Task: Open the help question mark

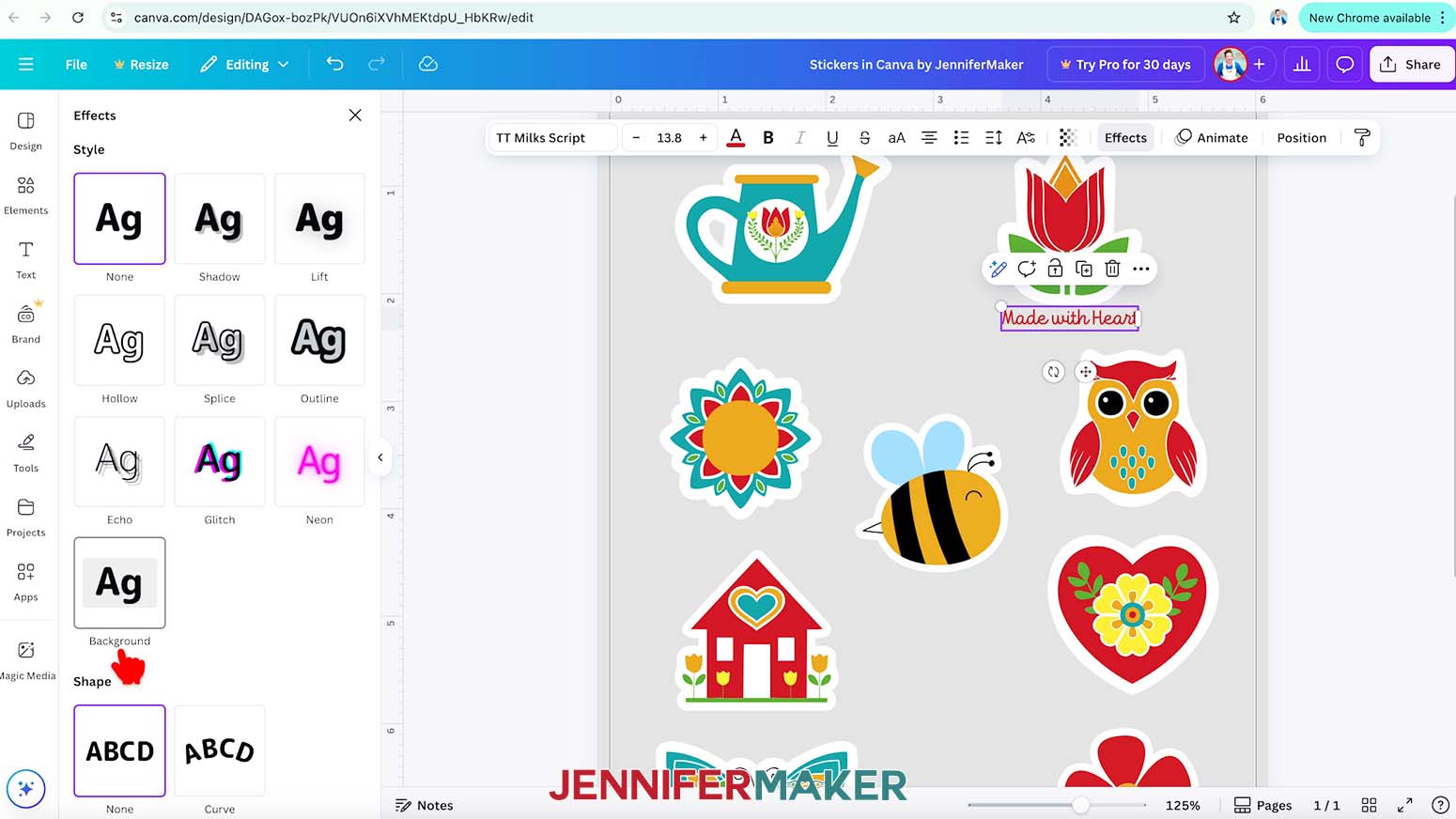Action: [x=1440, y=805]
